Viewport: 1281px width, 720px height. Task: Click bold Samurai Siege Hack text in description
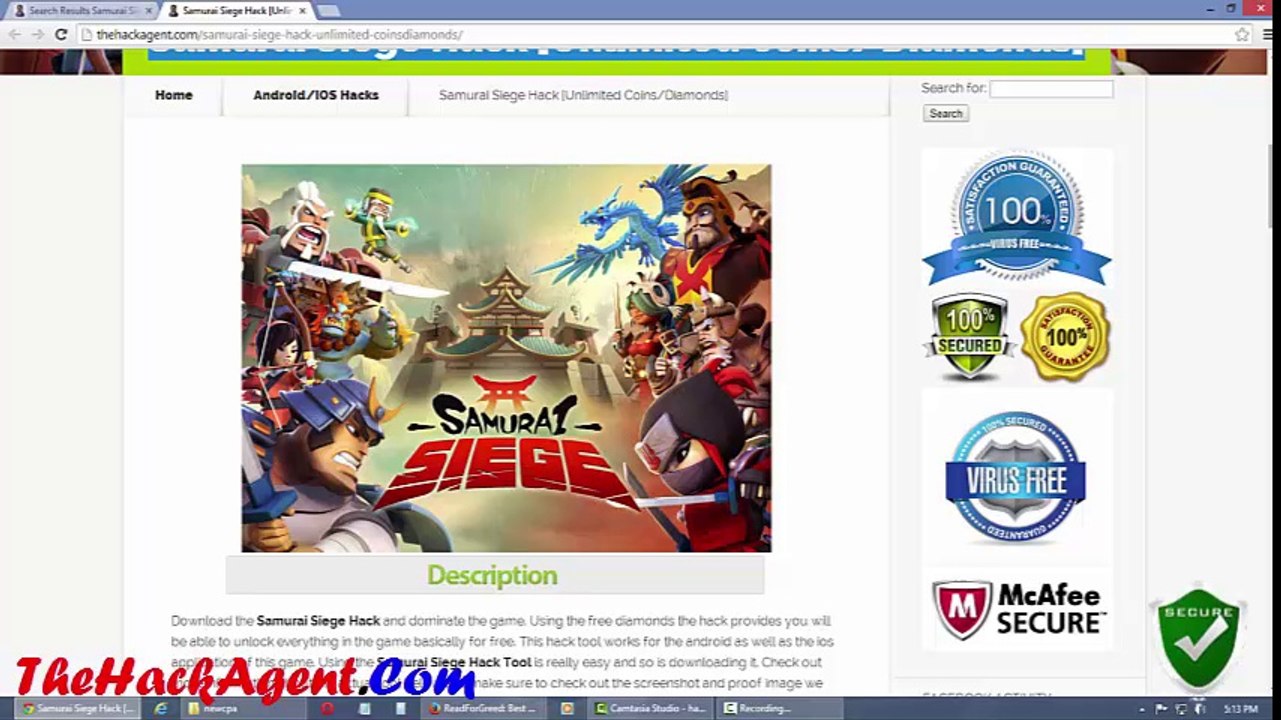click(x=318, y=621)
